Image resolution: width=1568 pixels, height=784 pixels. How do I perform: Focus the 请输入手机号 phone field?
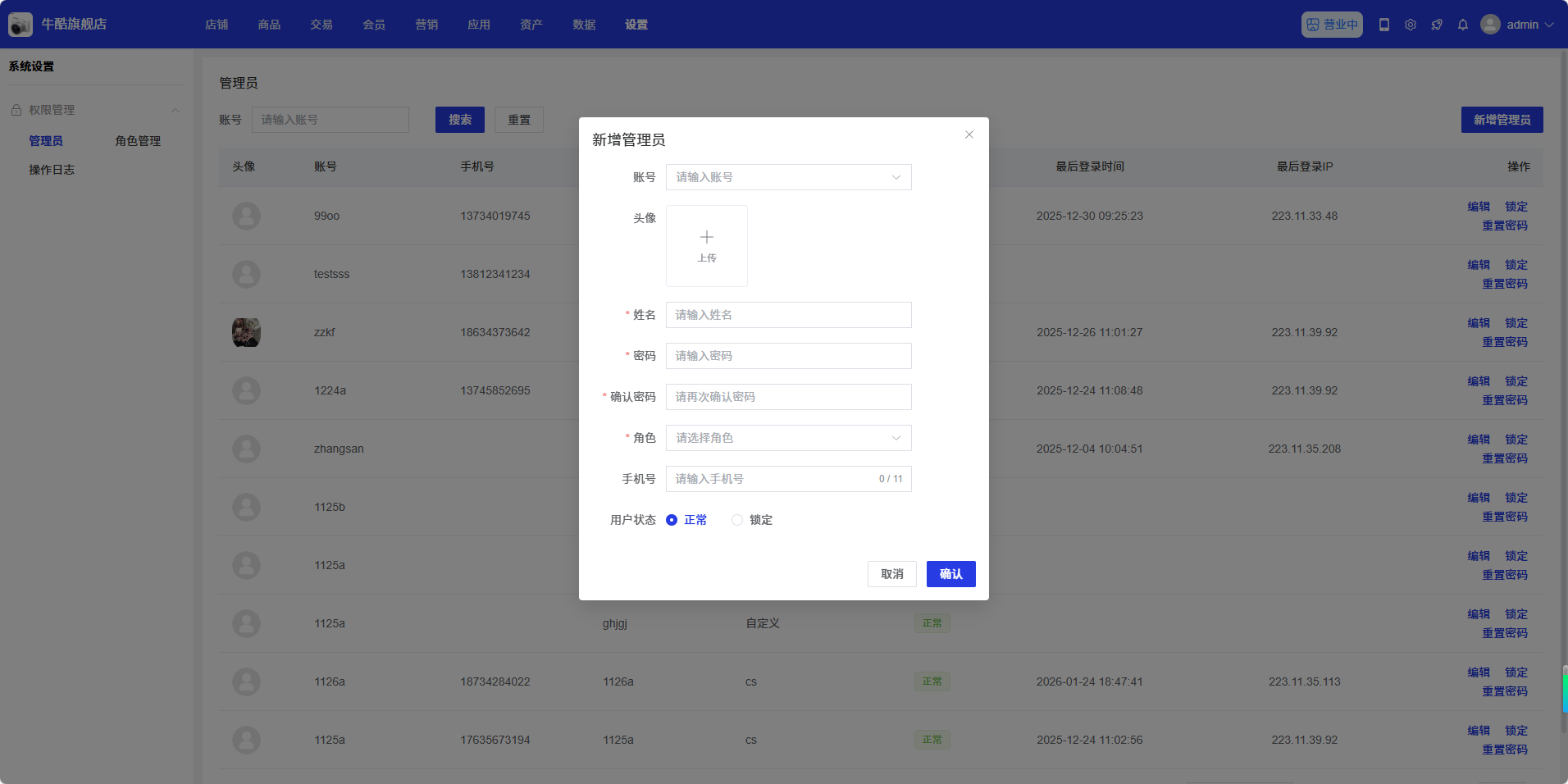[789, 479]
